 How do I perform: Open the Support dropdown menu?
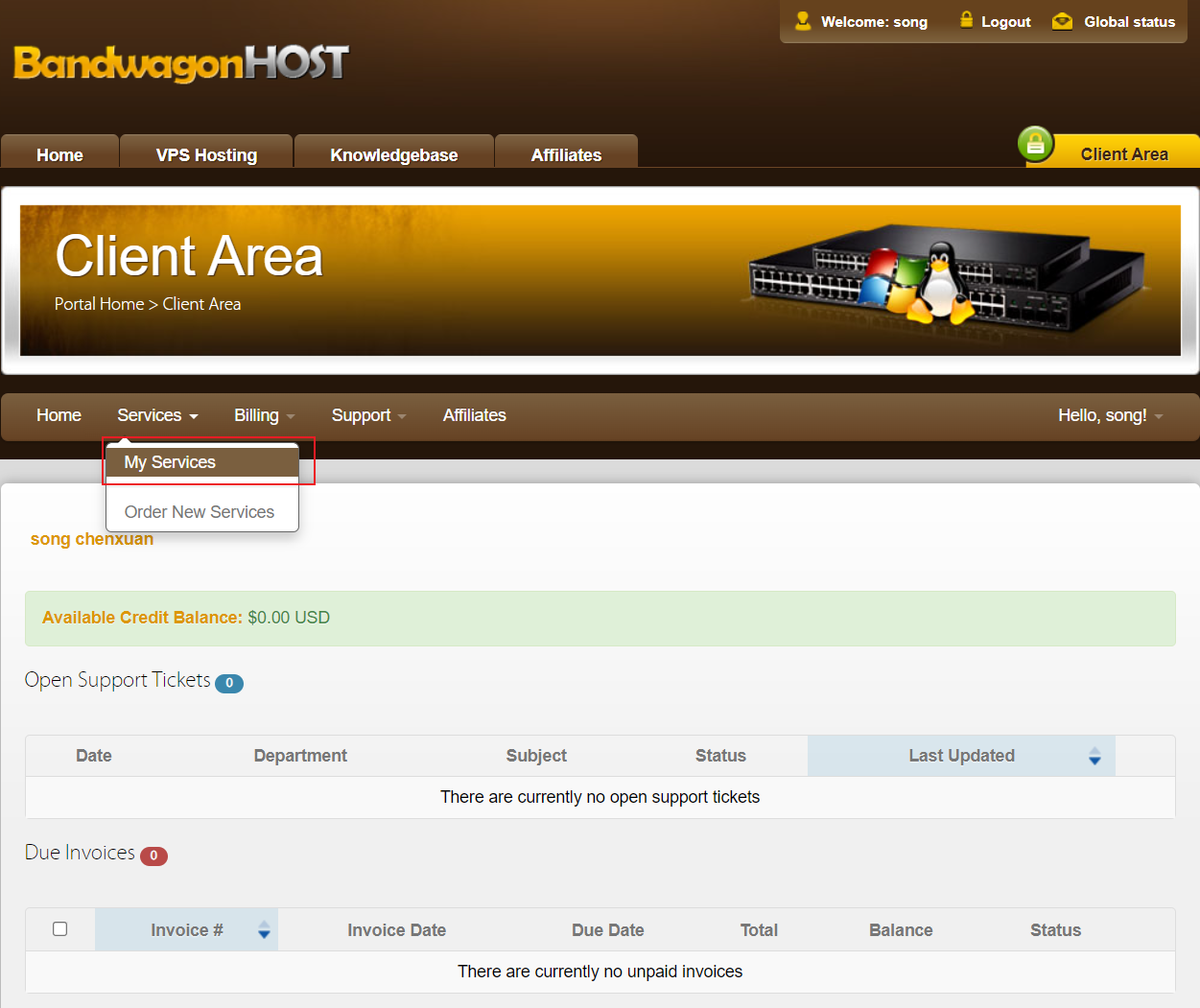click(x=368, y=415)
